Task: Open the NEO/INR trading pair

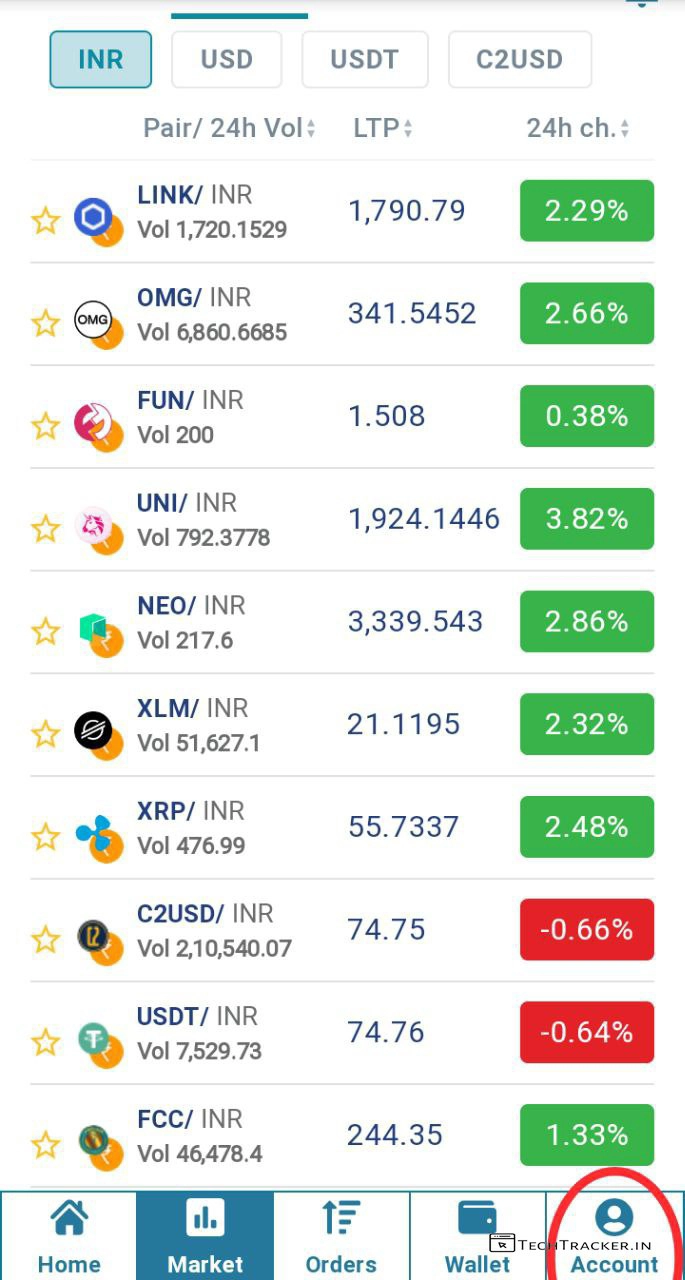Action: (x=191, y=620)
